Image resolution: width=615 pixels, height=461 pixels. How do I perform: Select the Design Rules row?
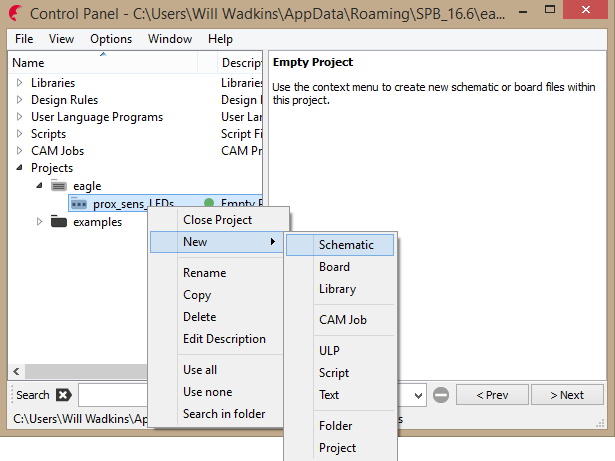point(135,100)
